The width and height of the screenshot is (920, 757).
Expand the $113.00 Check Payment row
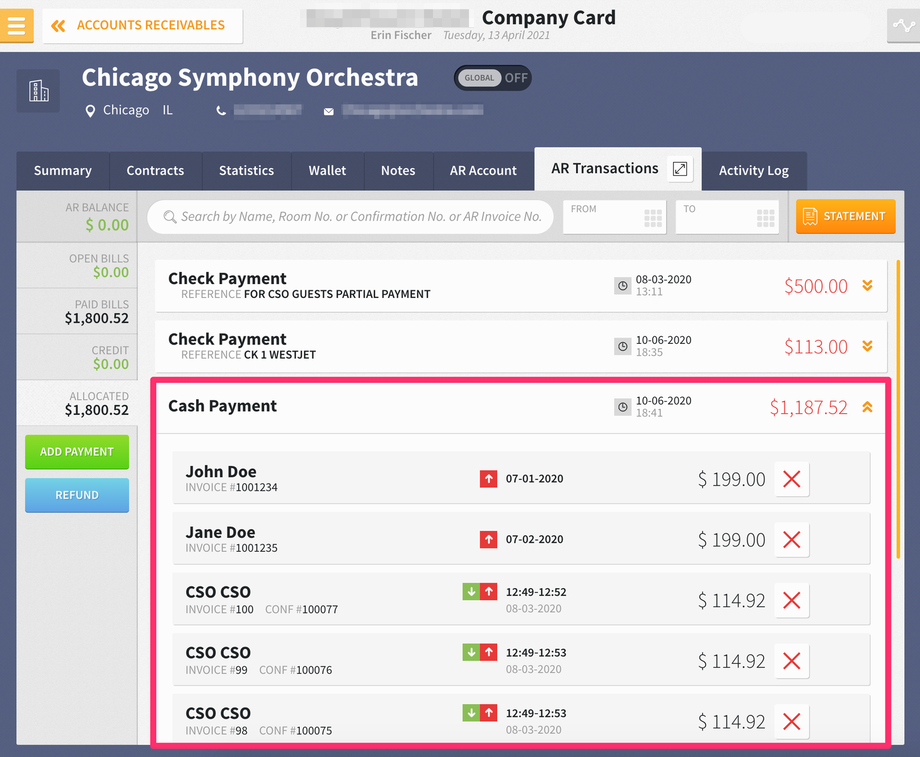pyautogui.click(x=867, y=346)
